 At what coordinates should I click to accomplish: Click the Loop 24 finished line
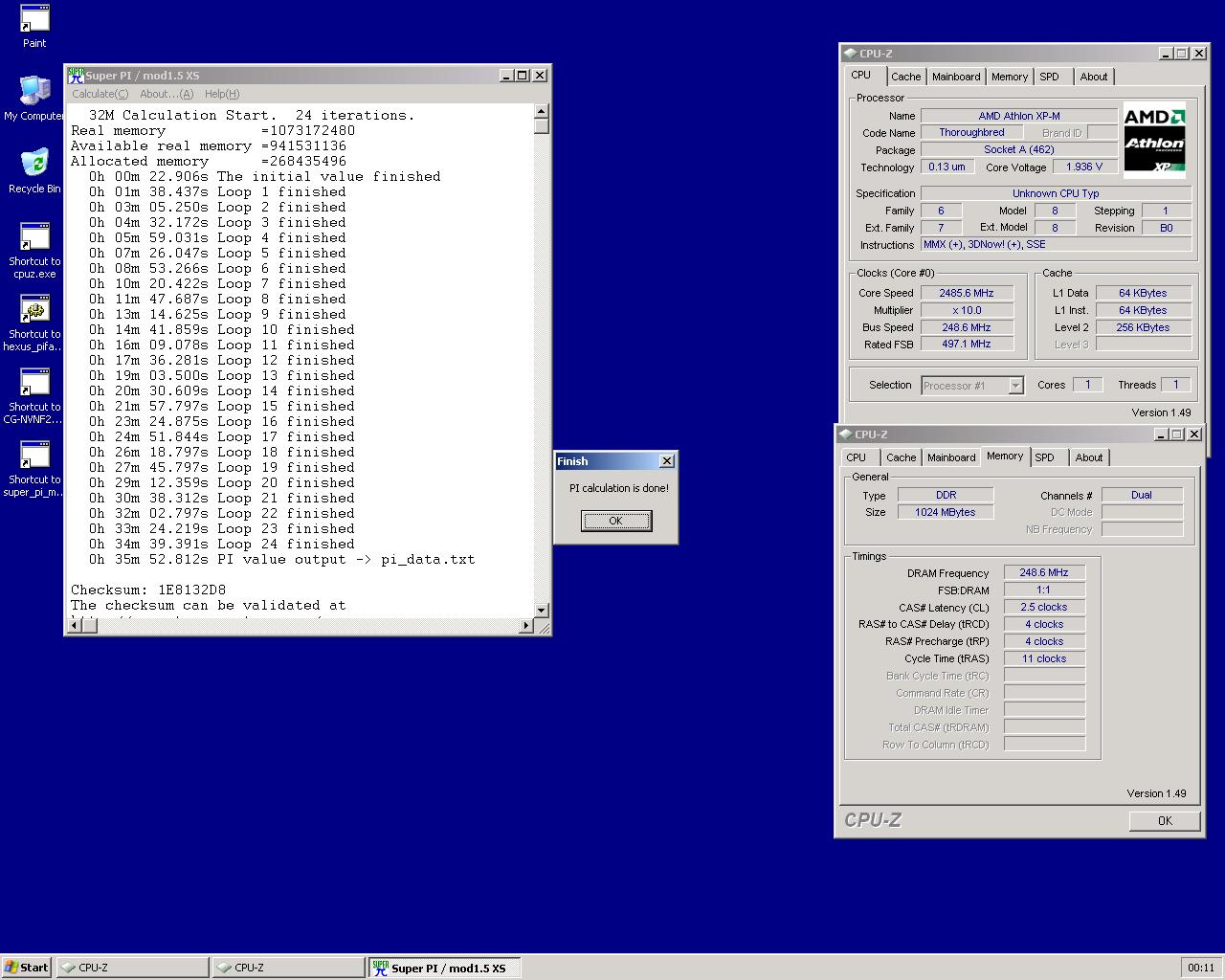click(x=222, y=544)
